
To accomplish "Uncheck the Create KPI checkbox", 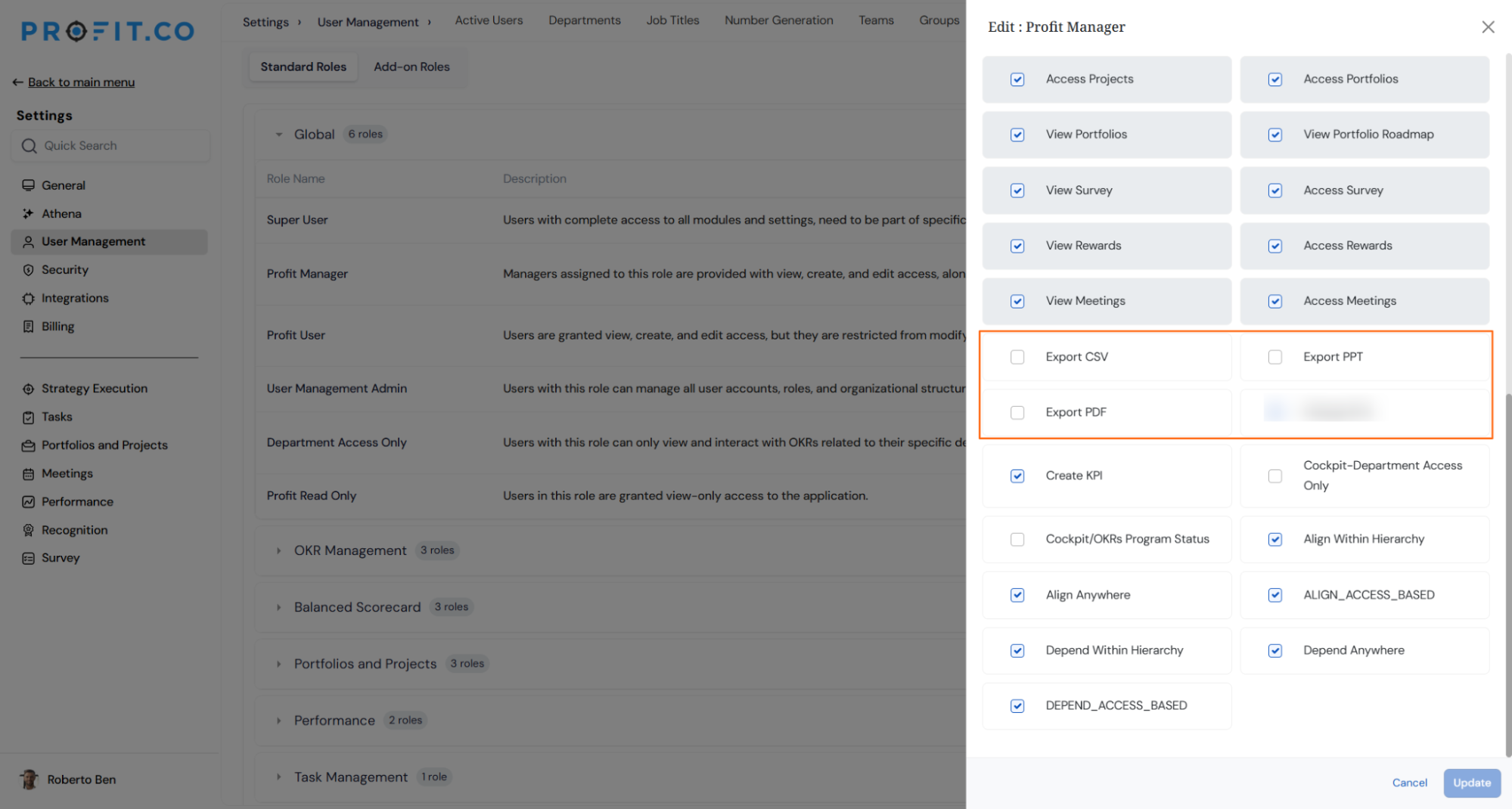I will pyautogui.click(x=1017, y=476).
